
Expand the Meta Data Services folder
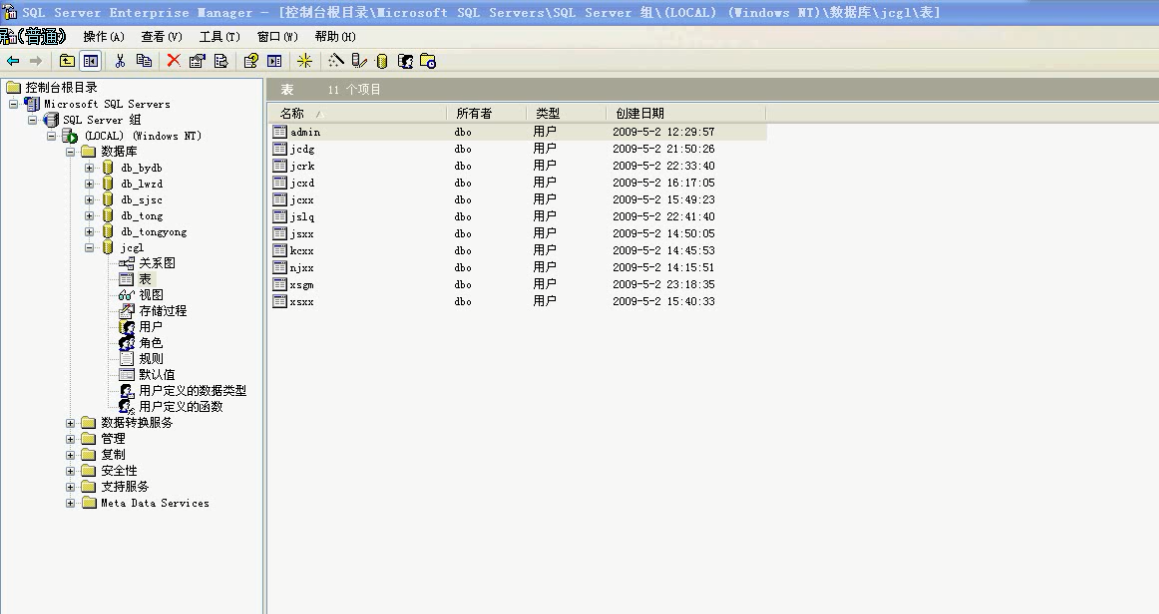[x=70, y=503]
